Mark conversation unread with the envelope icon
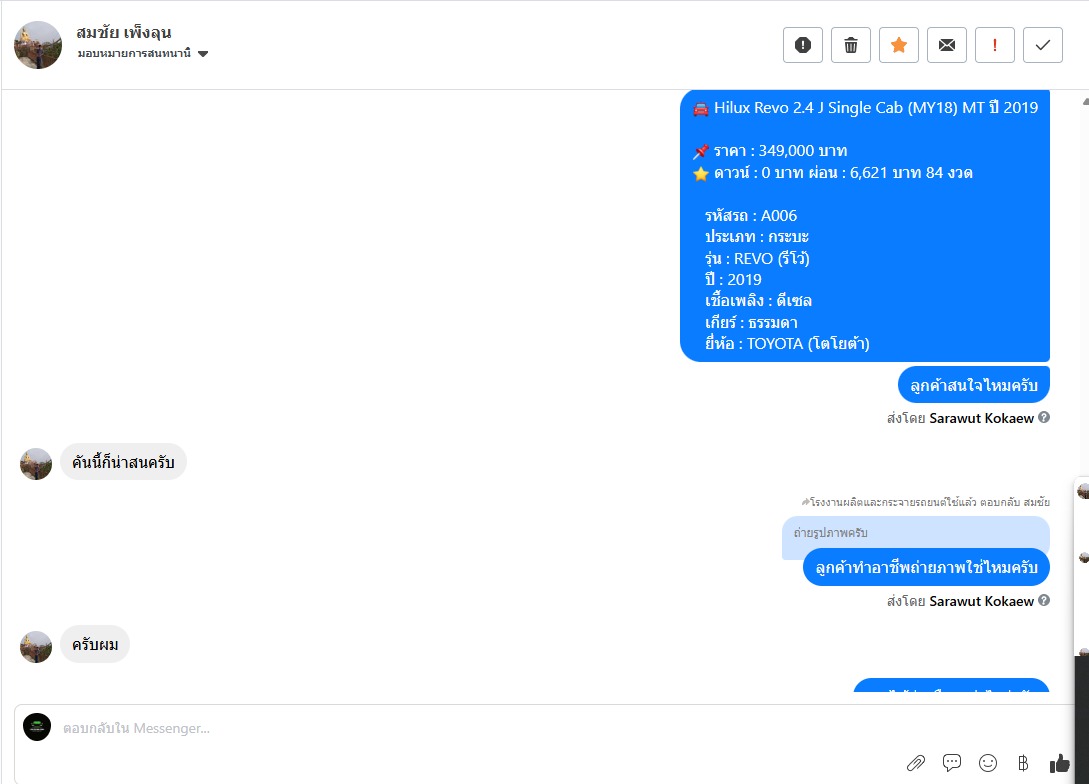Image resolution: width=1089 pixels, height=784 pixels. (947, 45)
